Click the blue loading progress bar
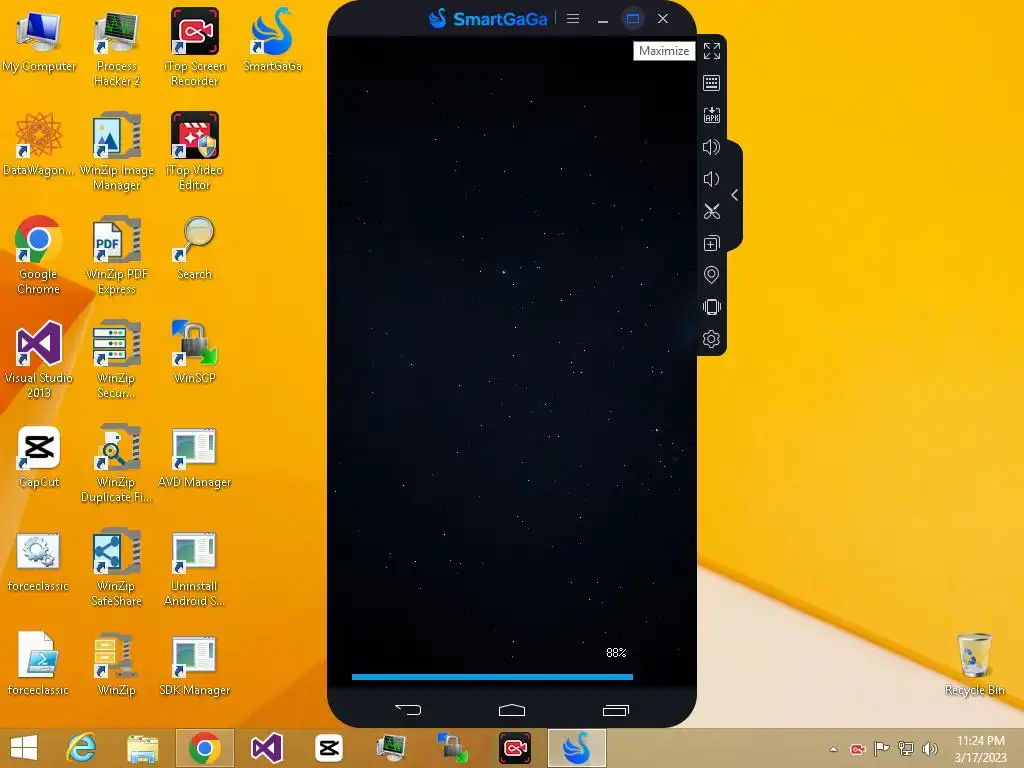This screenshot has height=768, width=1024. [x=492, y=677]
